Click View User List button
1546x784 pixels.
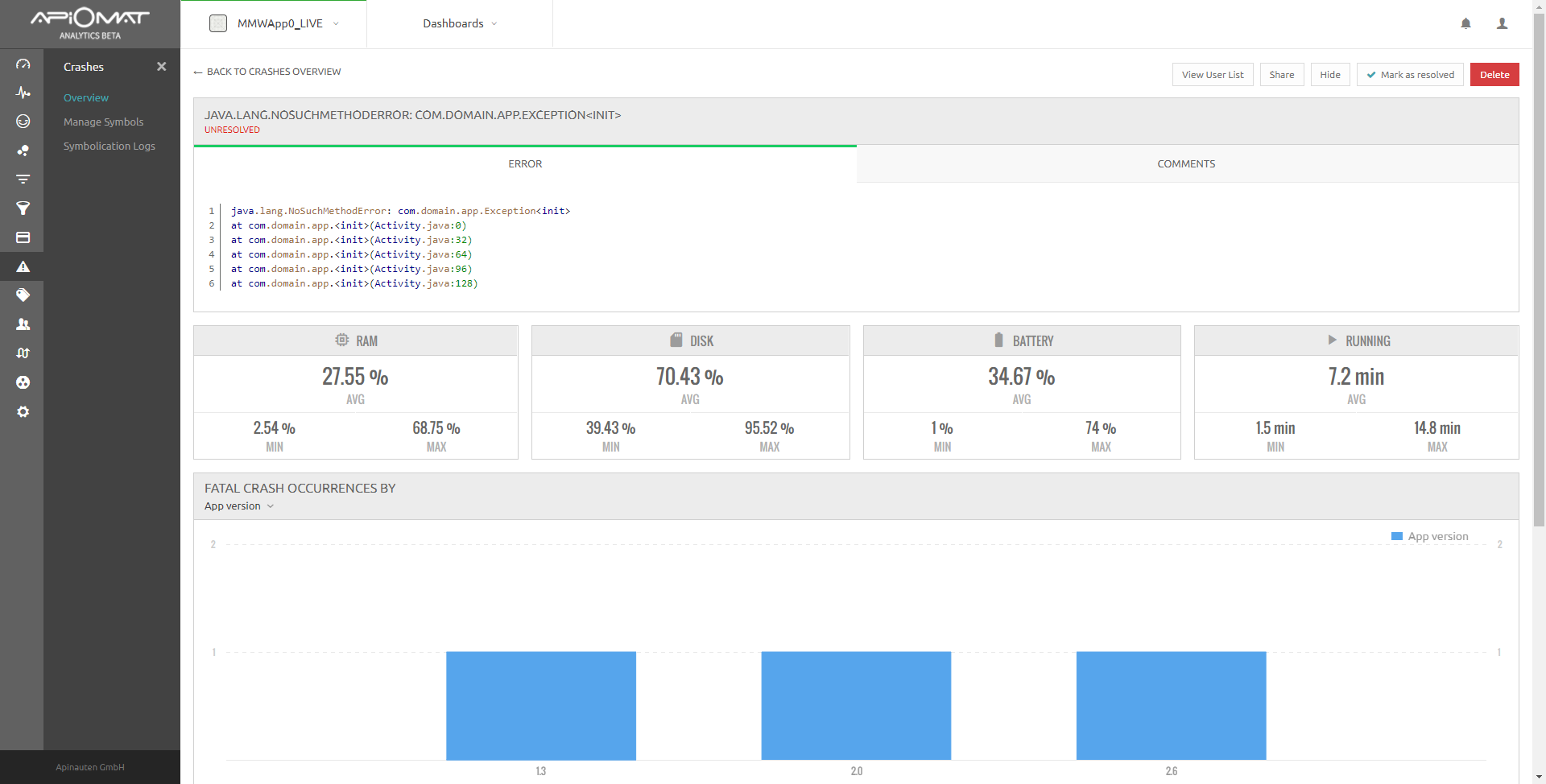tap(1213, 75)
